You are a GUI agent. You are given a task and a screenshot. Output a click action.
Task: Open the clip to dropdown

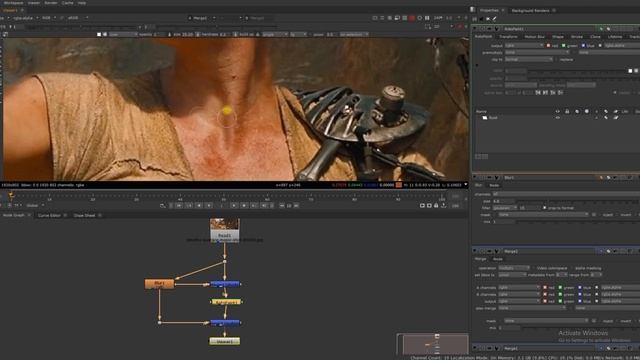529,59
